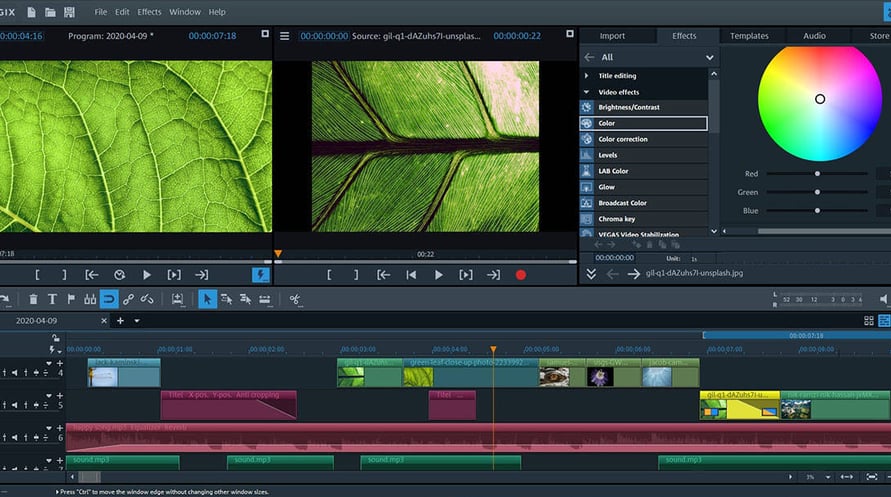Select the Brightness/Contrast effect
This screenshot has width=891, height=497.
pyautogui.click(x=644, y=107)
